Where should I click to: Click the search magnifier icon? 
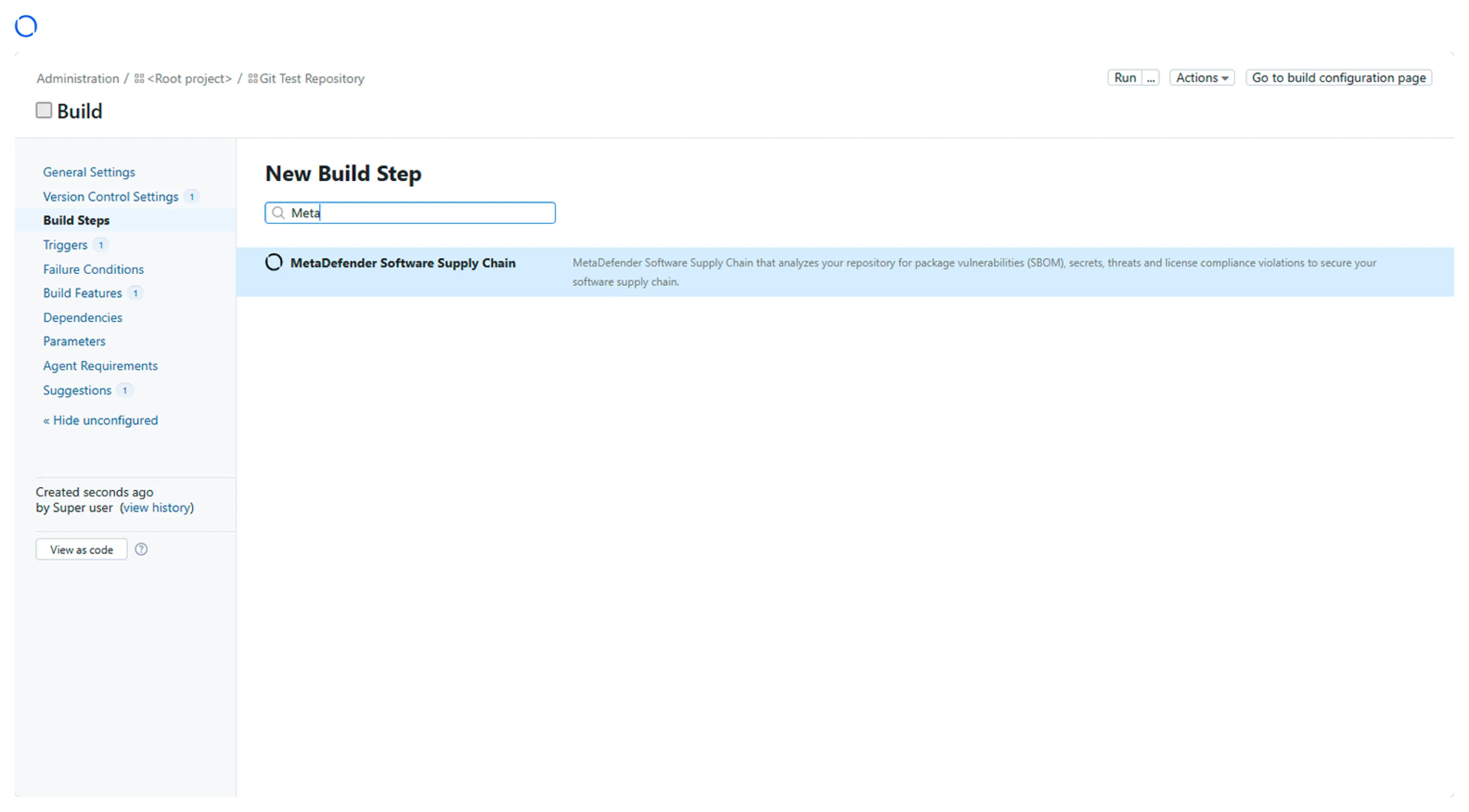[279, 213]
